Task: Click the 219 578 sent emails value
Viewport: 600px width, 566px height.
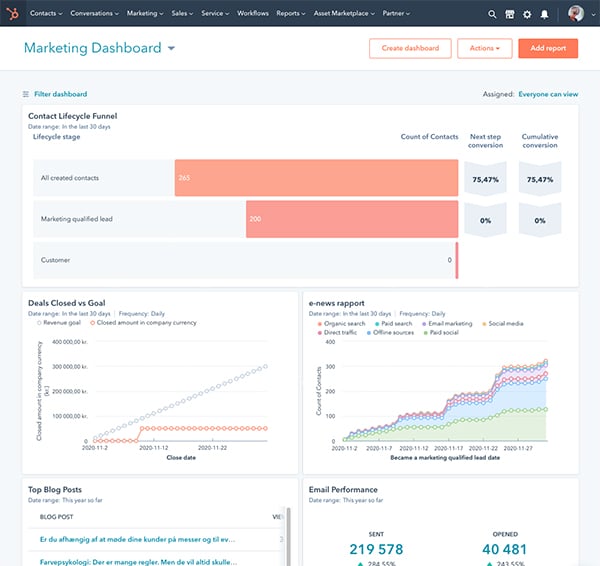Action: [376, 549]
